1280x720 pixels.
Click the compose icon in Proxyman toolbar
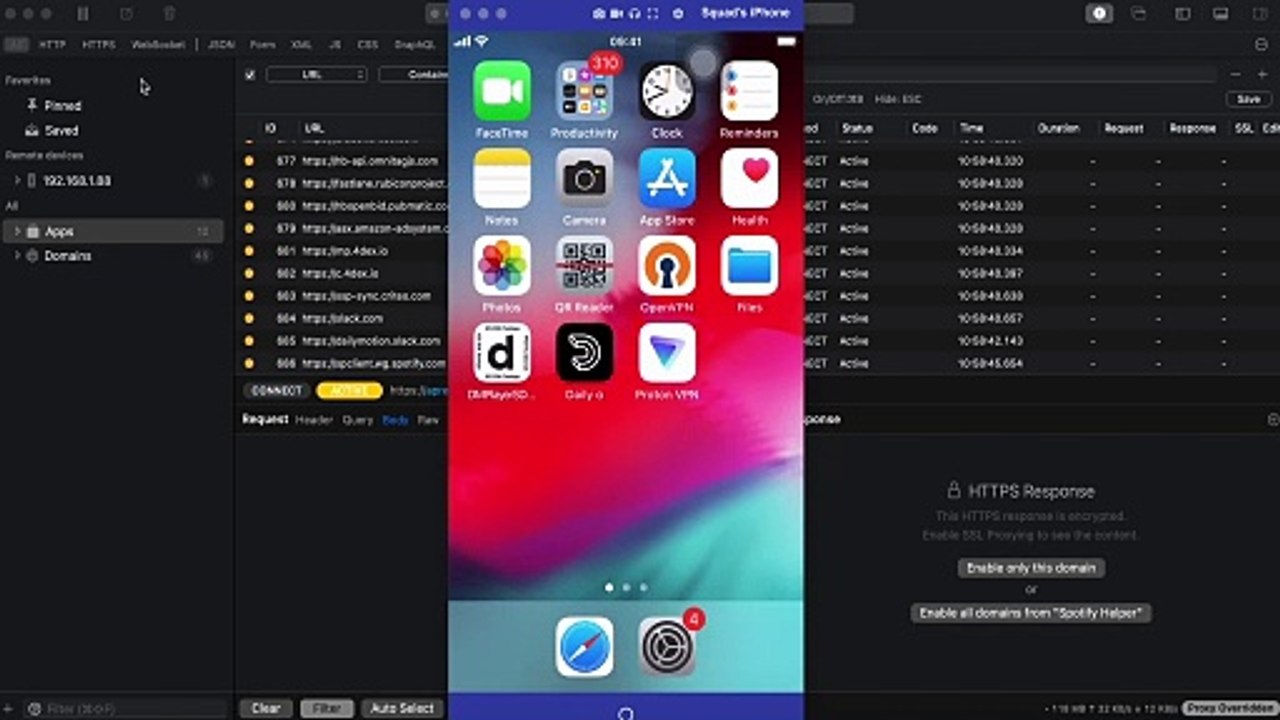point(126,14)
